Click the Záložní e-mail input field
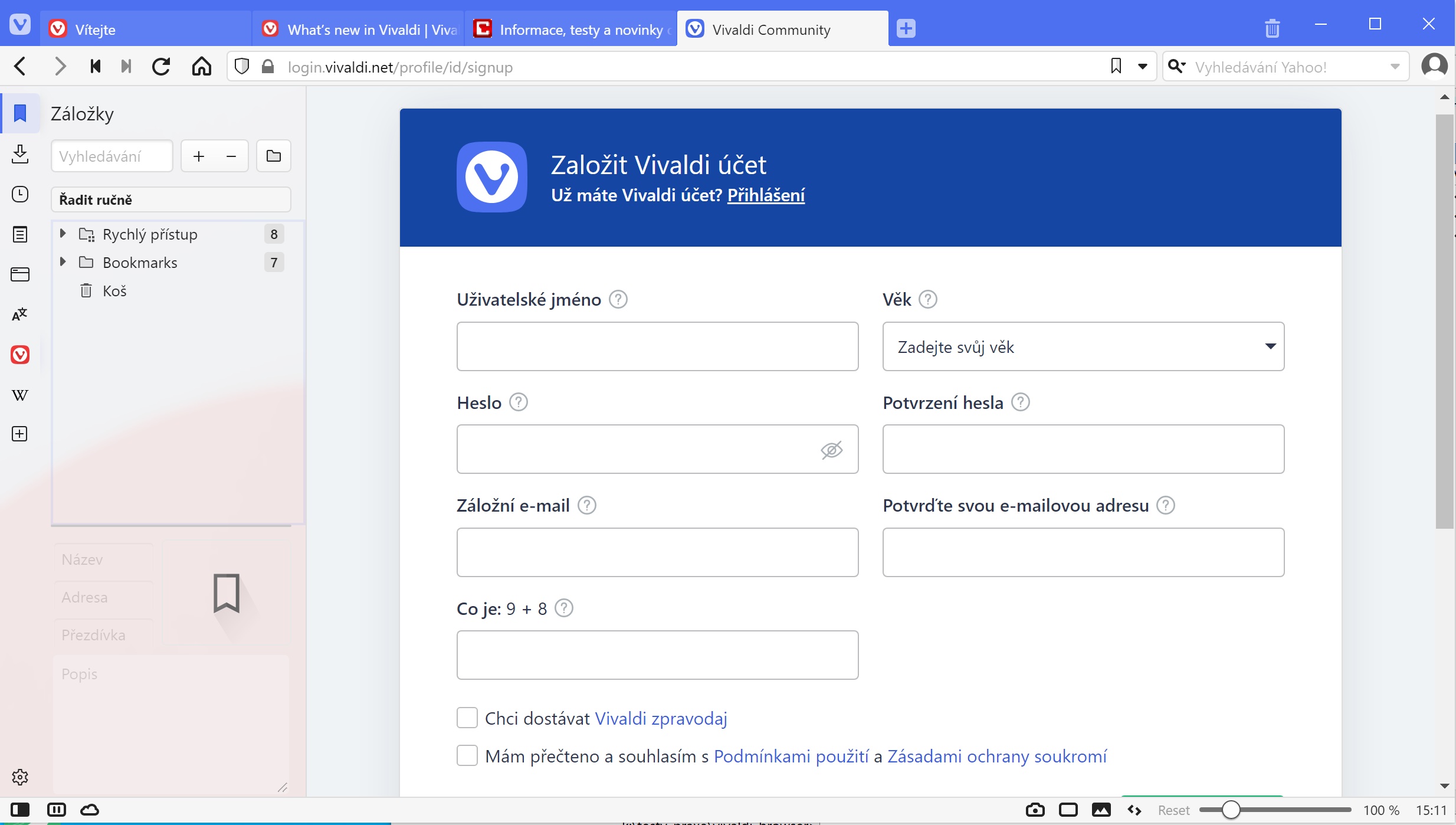 point(657,552)
